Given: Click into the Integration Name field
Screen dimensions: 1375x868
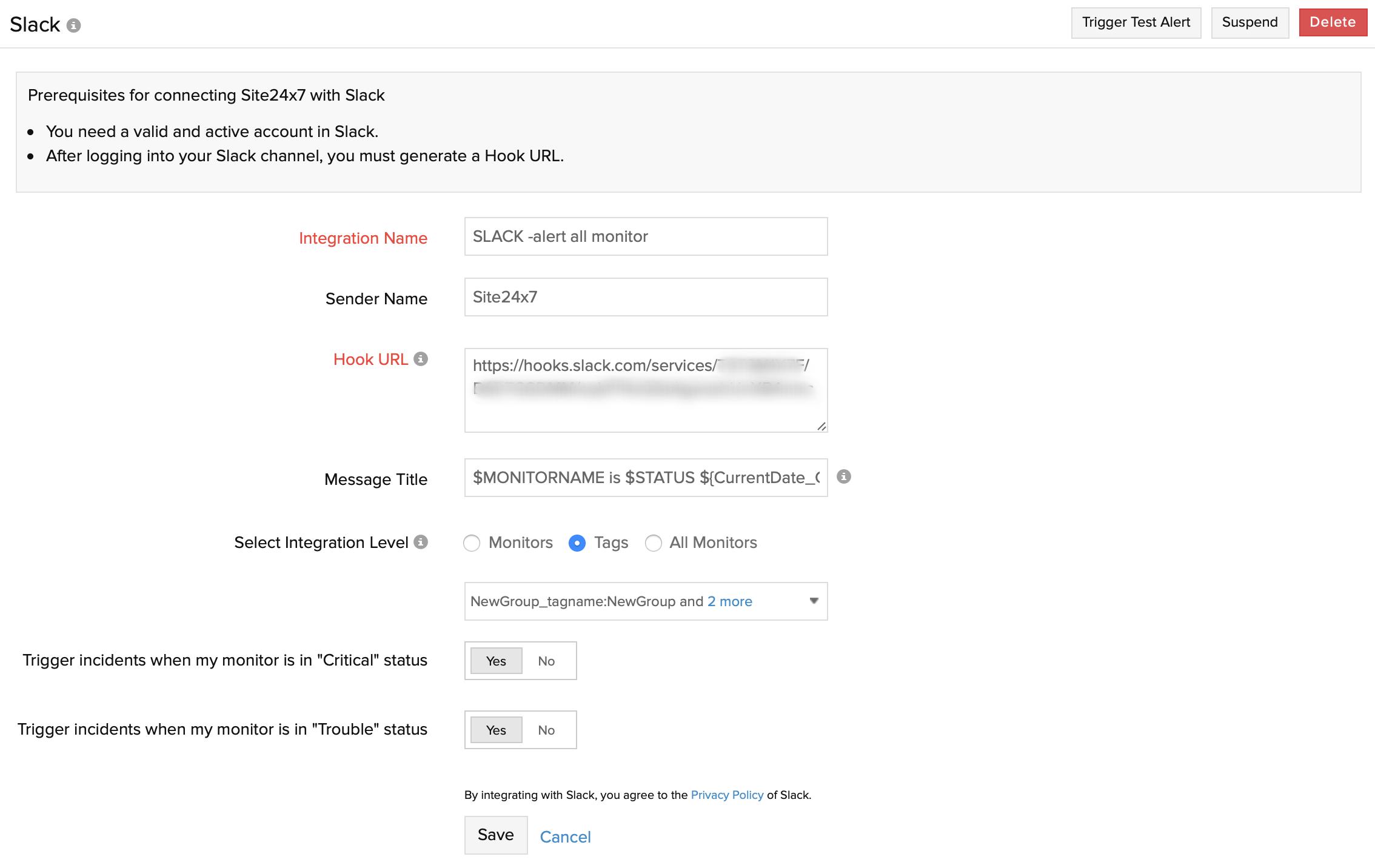Looking at the screenshot, I should (x=646, y=236).
